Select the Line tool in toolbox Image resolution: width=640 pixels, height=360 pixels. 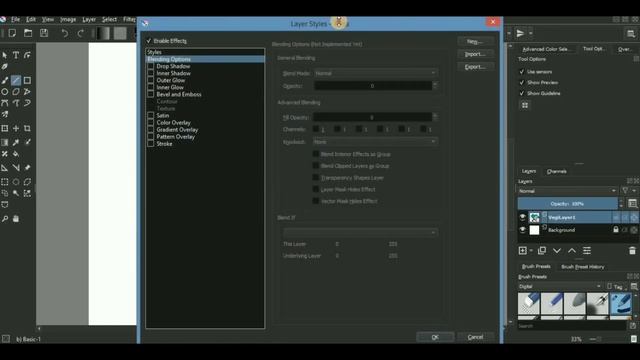point(16,80)
